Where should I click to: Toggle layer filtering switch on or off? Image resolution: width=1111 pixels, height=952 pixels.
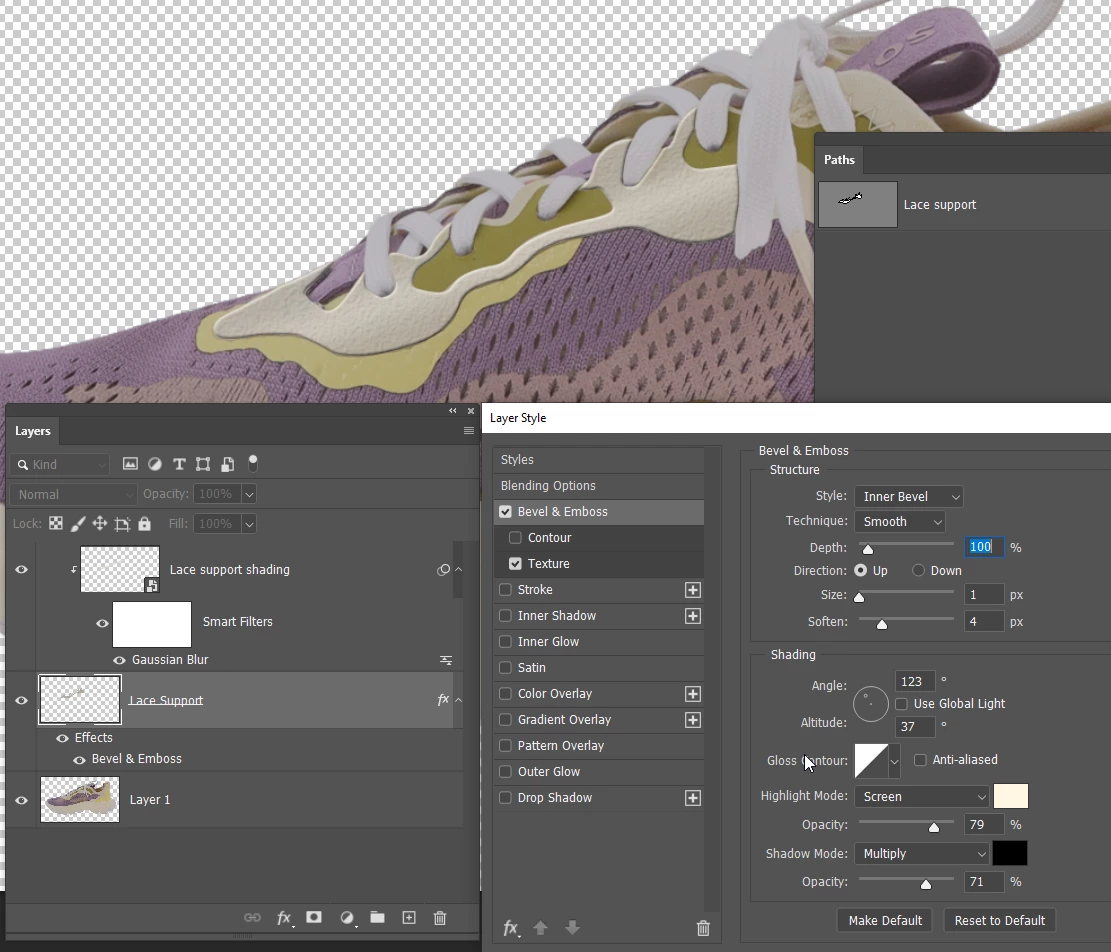tap(253, 463)
